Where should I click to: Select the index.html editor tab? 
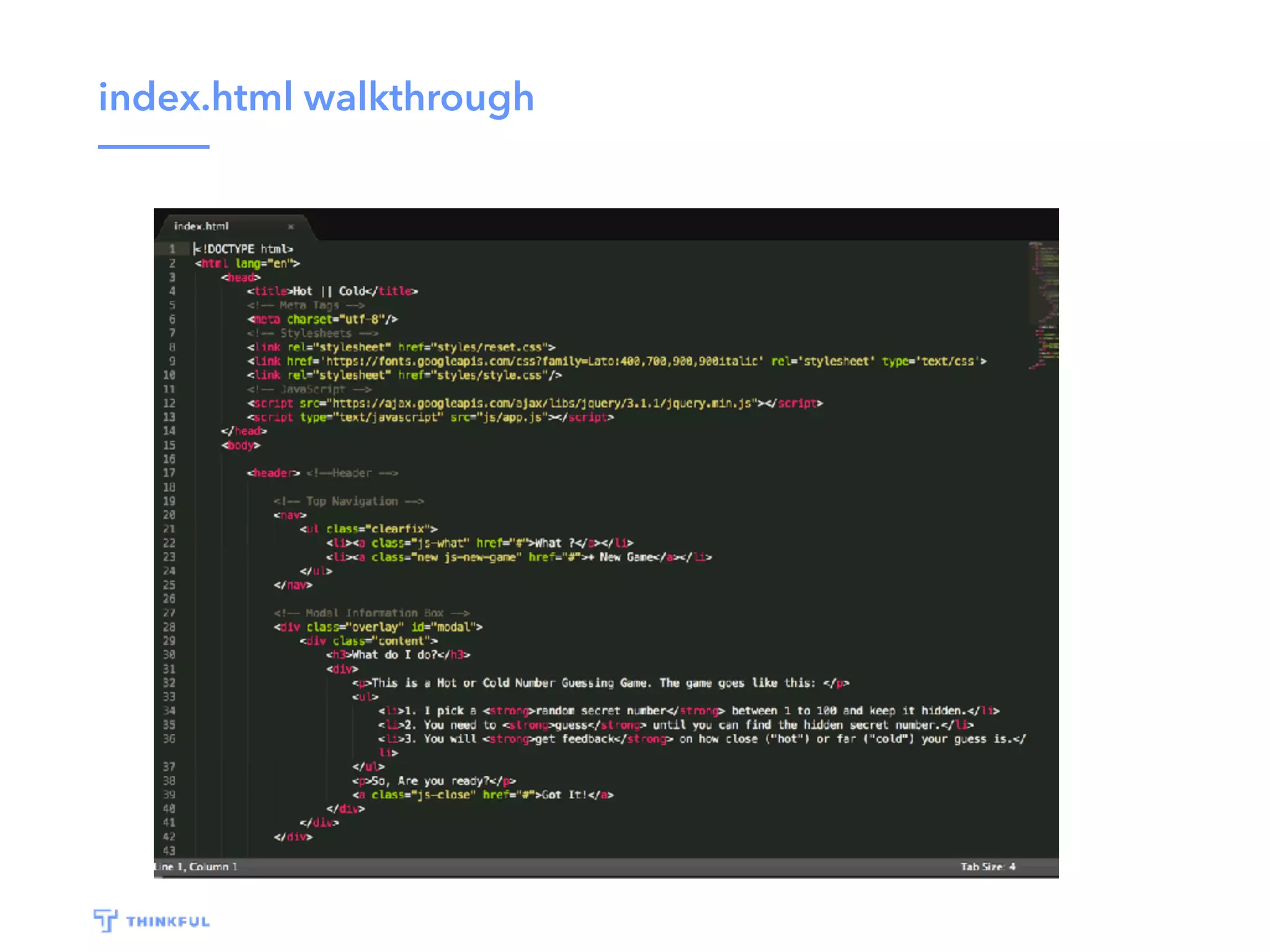202,226
